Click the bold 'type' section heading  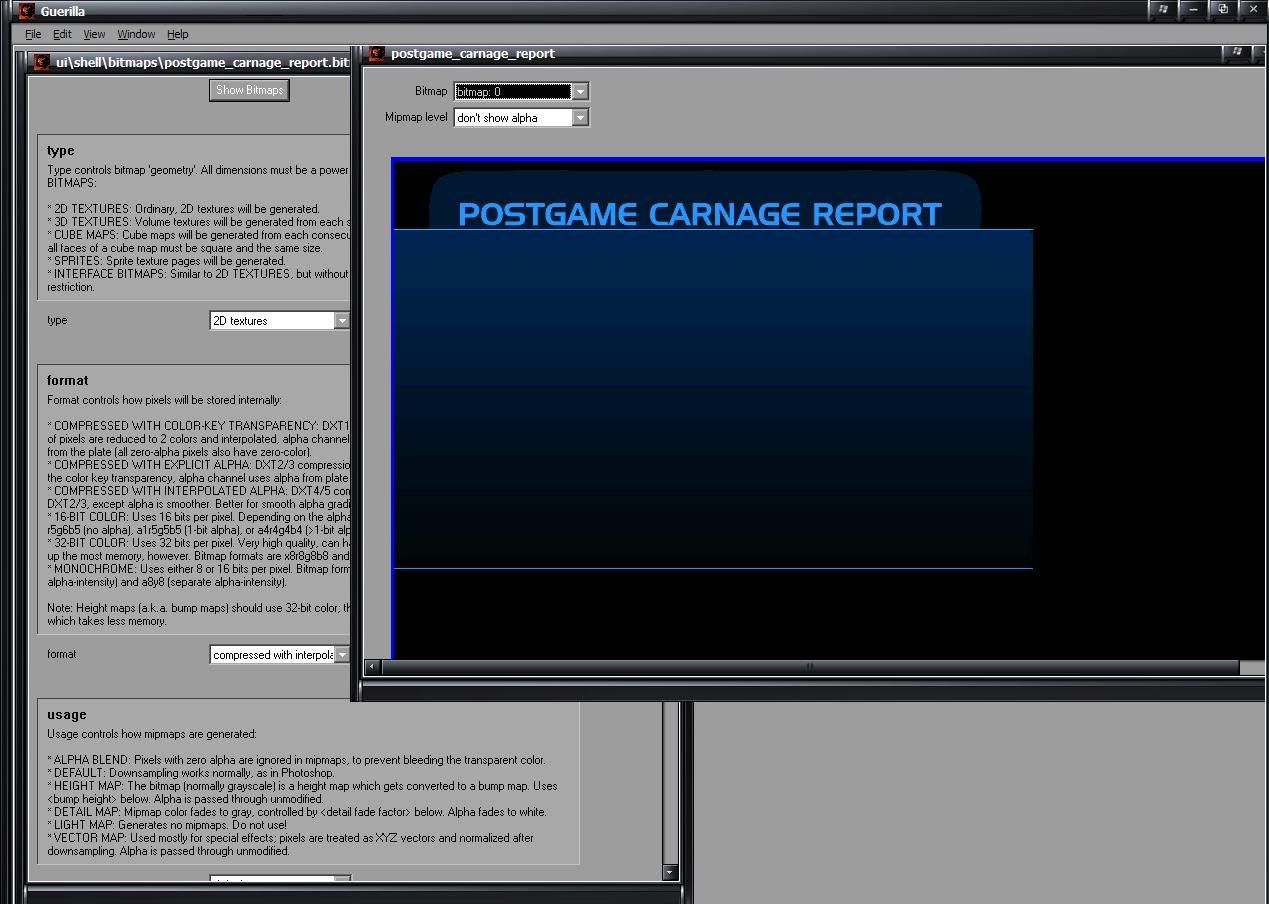(60, 151)
